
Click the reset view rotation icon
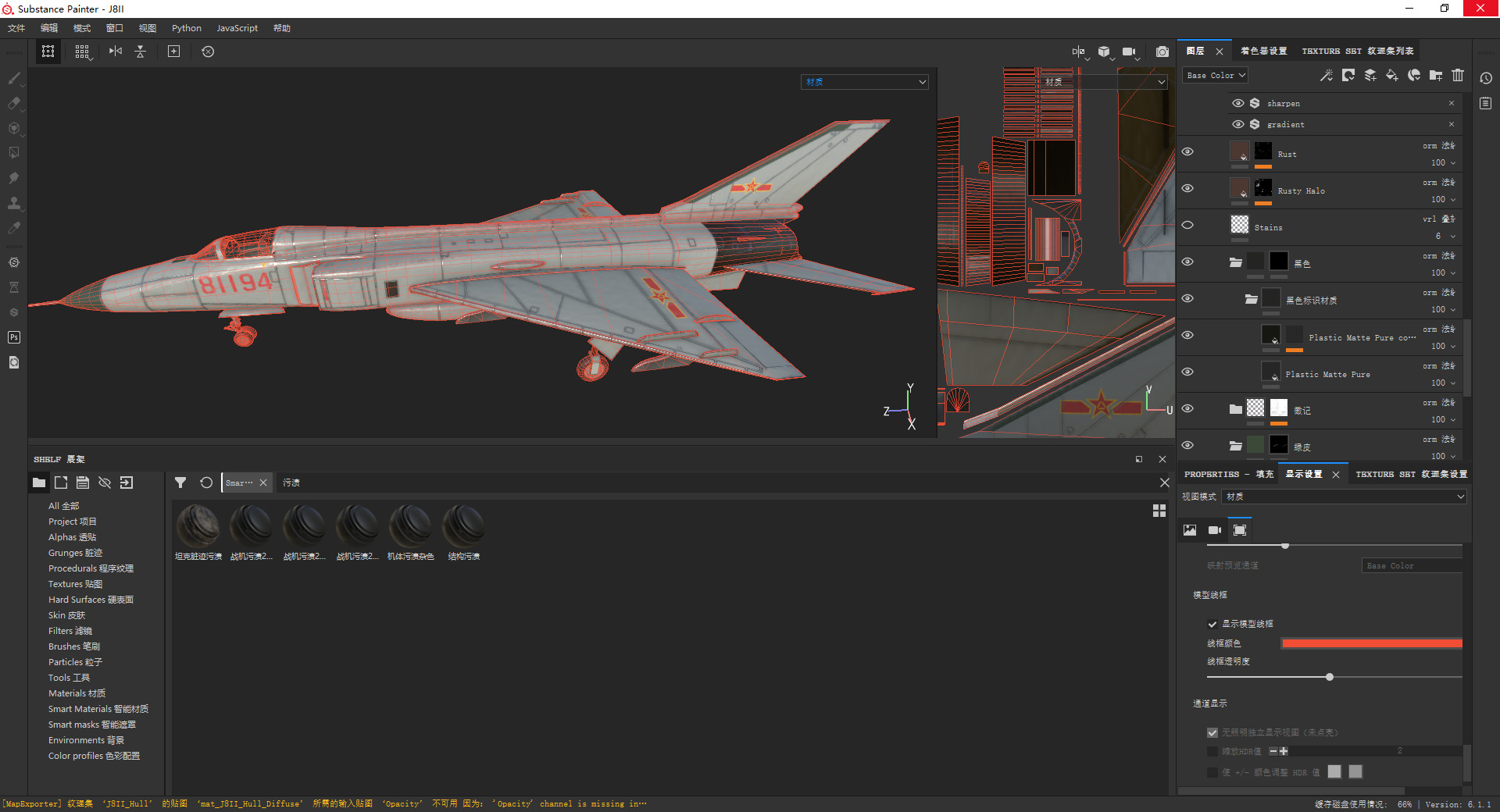pos(208,52)
